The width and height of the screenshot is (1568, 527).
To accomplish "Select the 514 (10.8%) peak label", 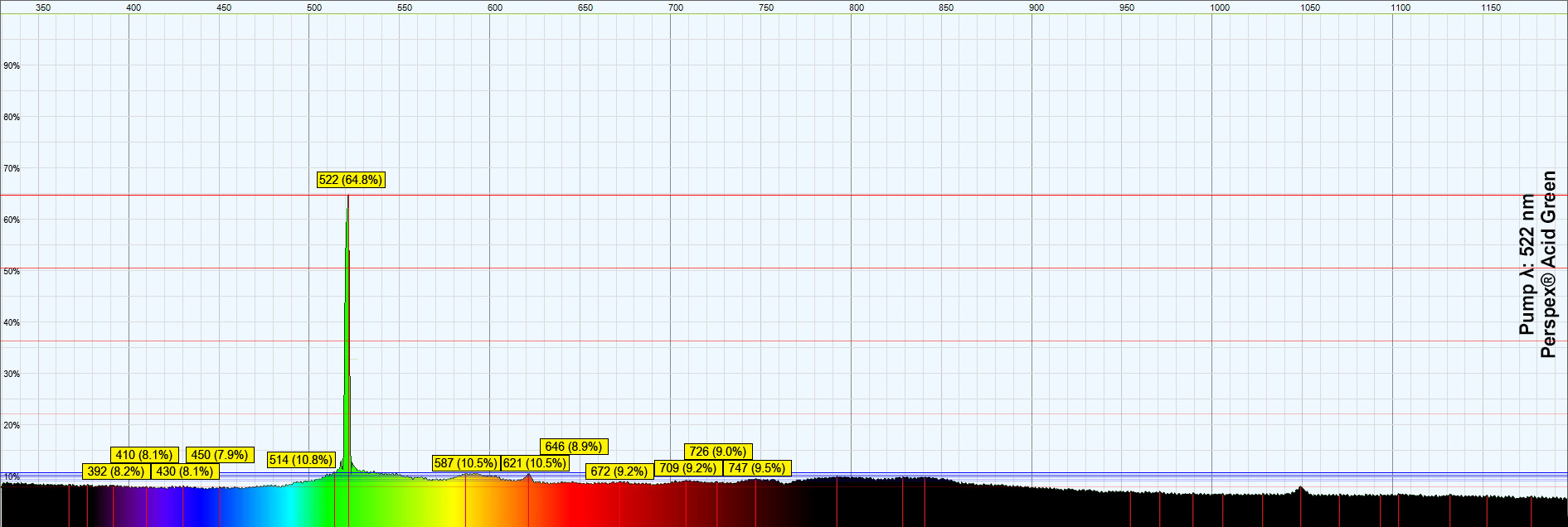I will 301,460.
